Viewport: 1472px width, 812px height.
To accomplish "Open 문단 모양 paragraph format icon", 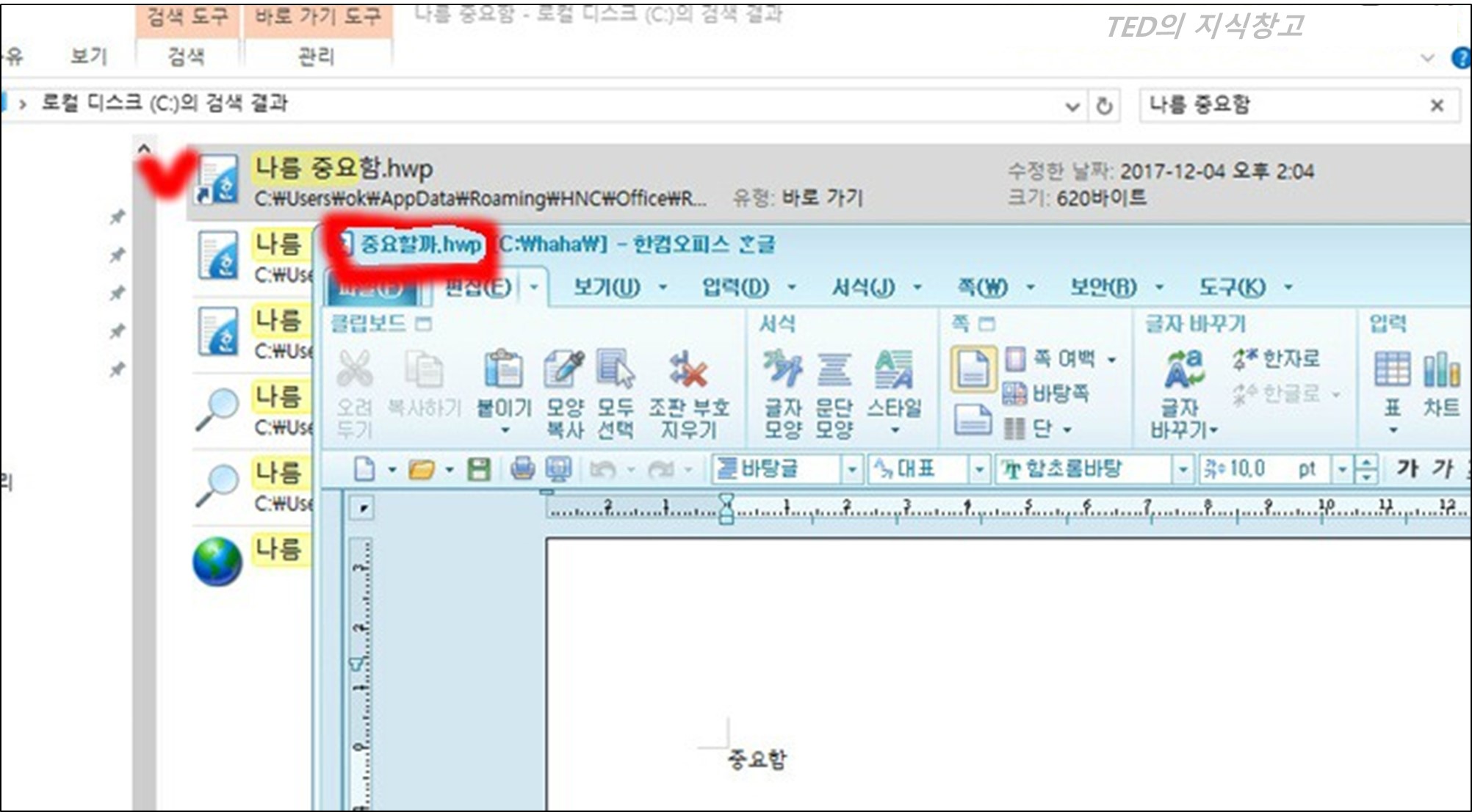I will 834,369.
